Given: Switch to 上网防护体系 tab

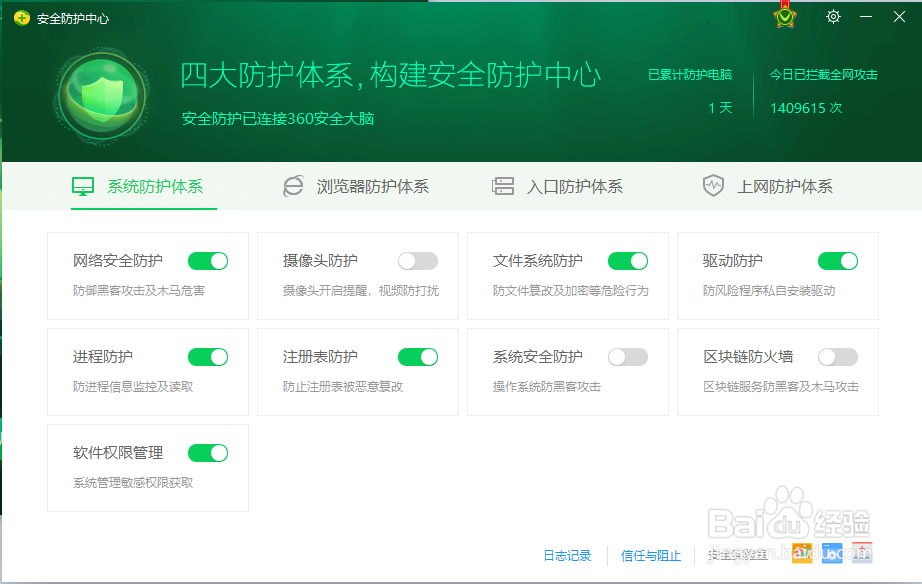Looking at the screenshot, I should 768,186.
